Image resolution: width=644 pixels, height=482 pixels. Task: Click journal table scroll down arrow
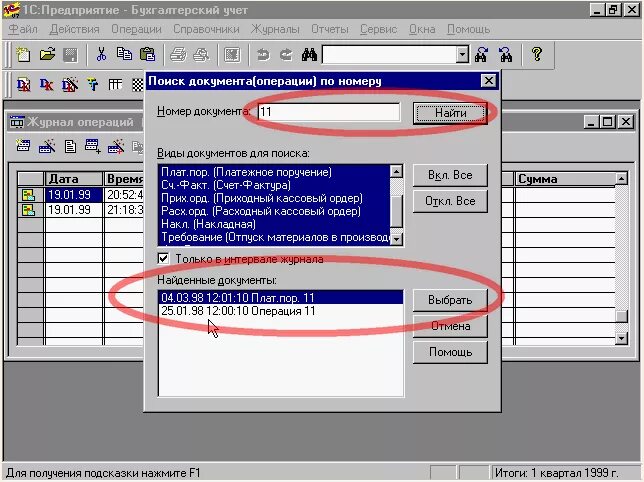pos(621,338)
